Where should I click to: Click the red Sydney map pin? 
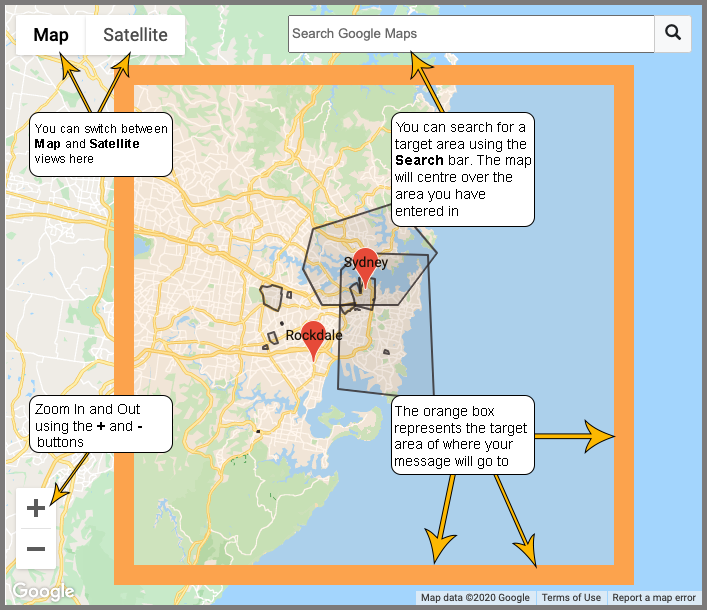(365, 267)
